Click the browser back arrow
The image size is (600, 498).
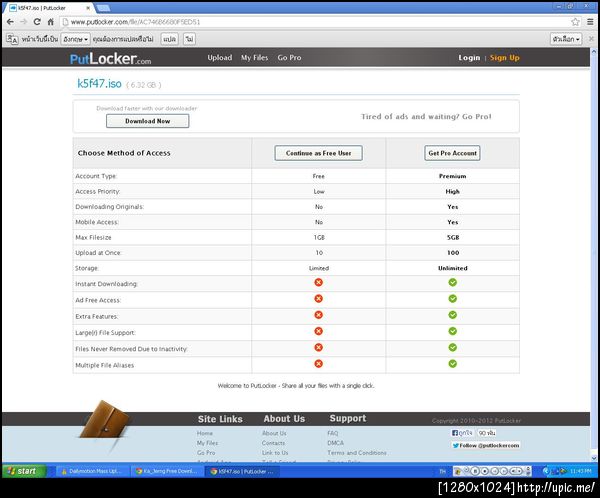(10, 22)
